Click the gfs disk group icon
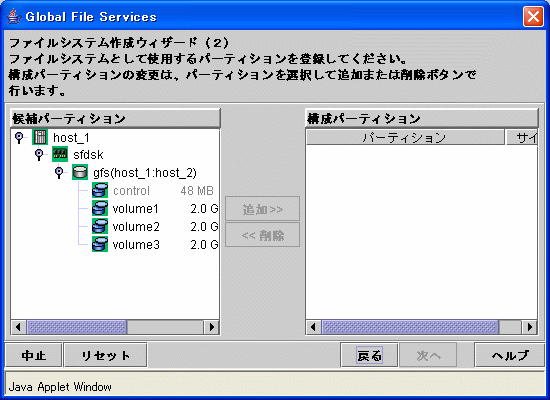The image size is (550, 400). (x=80, y=172)
